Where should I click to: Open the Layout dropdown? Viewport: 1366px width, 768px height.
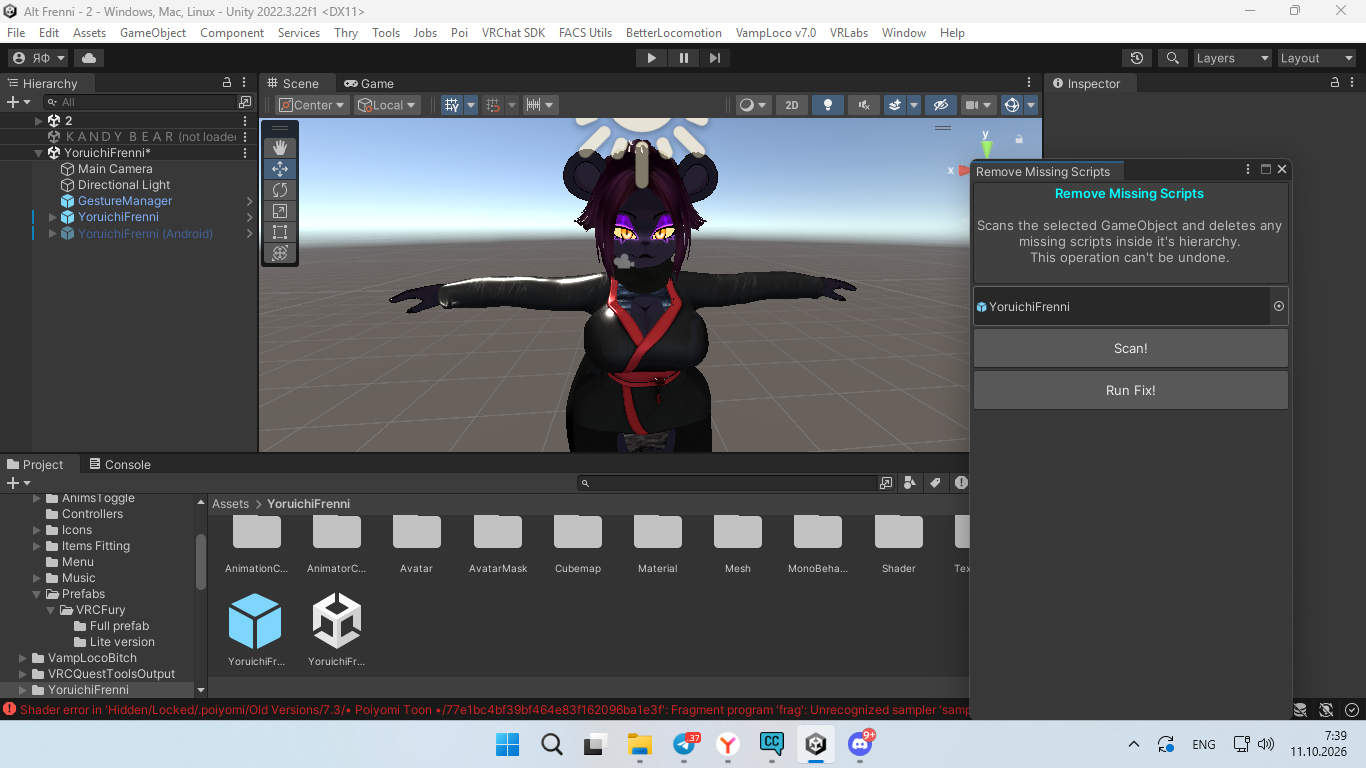1316,58
